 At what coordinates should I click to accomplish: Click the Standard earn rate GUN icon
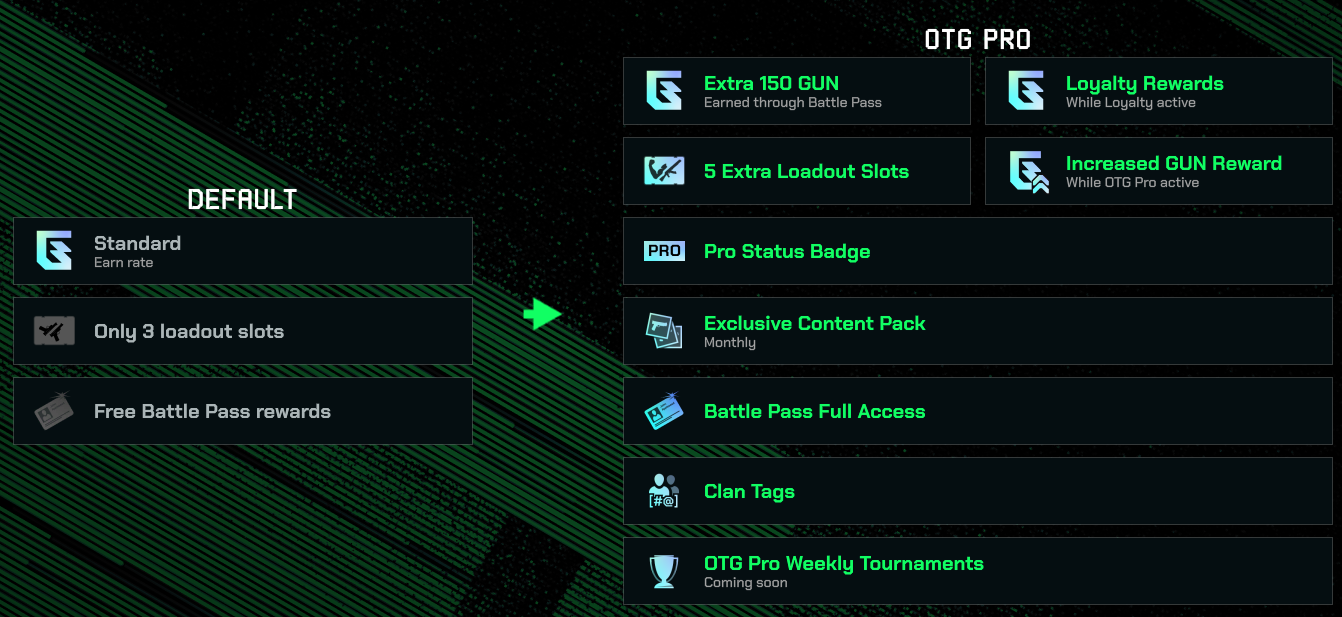point(54,251)
